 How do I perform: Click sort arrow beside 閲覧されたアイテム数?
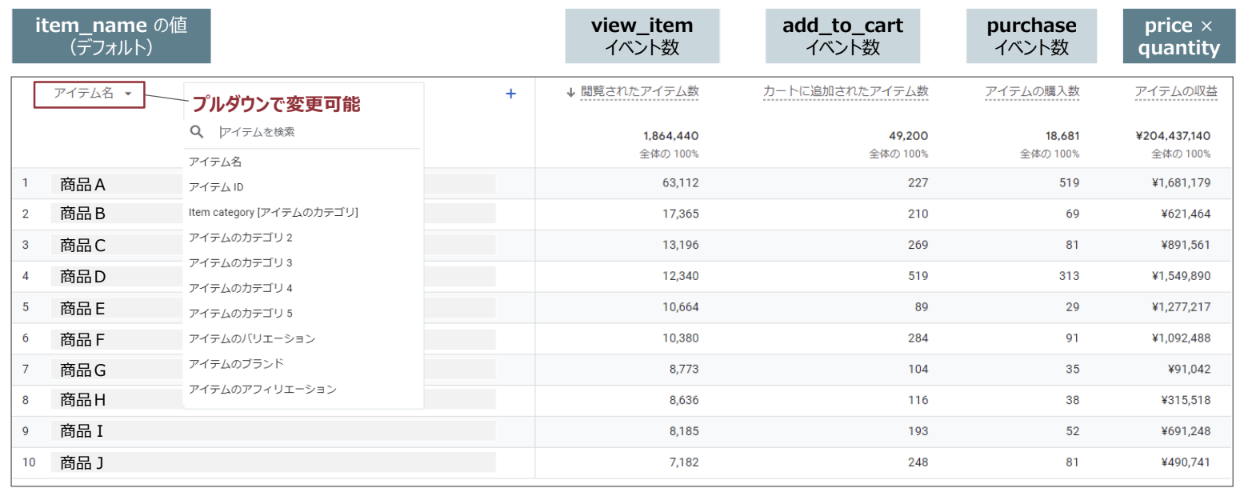(x=571, y=92)
